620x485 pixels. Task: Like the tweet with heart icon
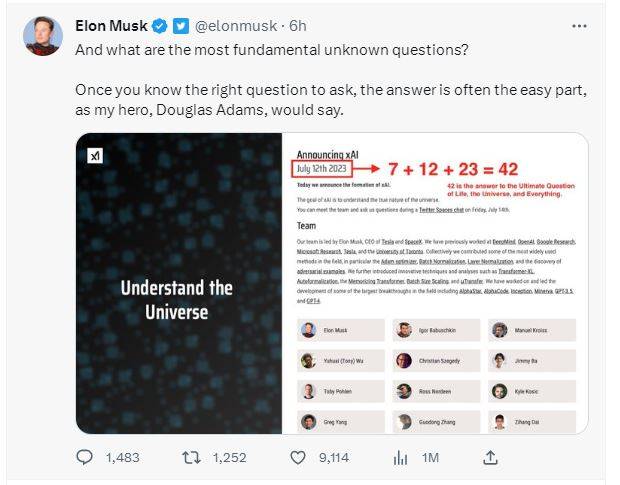[x=296, y=457]
